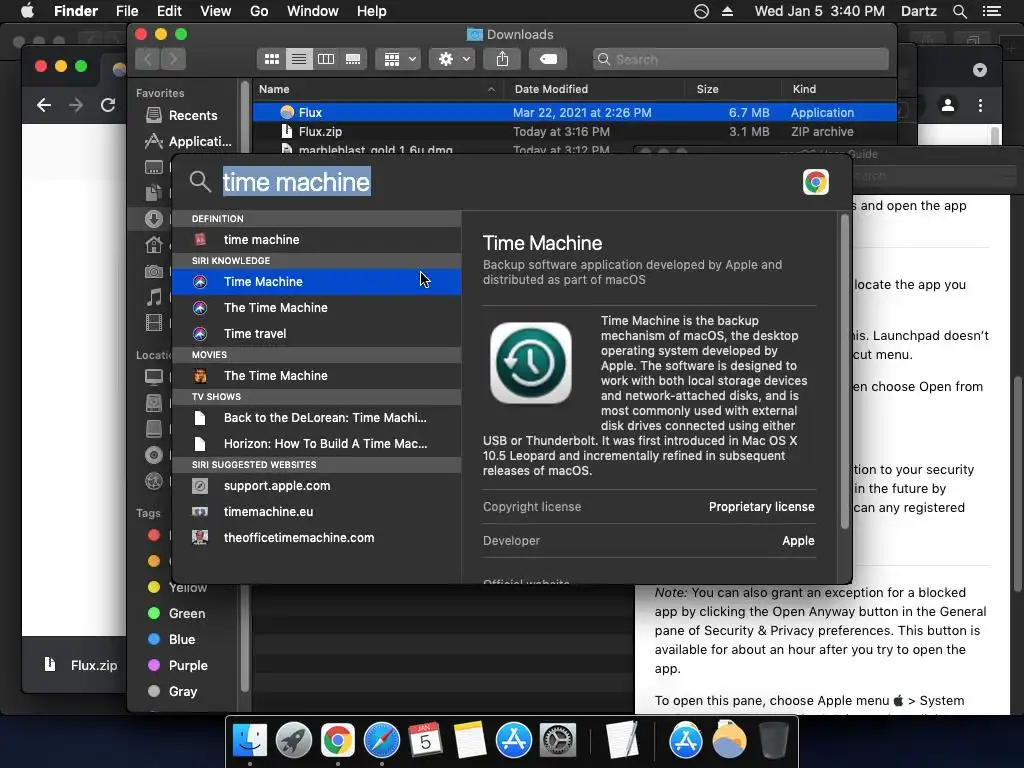Image resolution: width=1024 pixels, height=768 pixels.
Task: Select the Blue tag color dot
Action: [154, 639]
